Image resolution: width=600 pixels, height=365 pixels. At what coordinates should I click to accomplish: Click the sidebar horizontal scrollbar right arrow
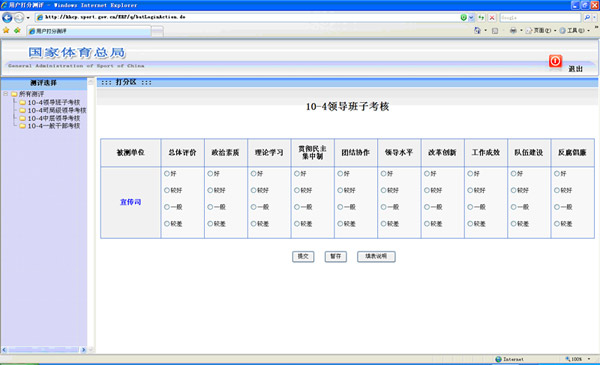(x=83, y=350)
